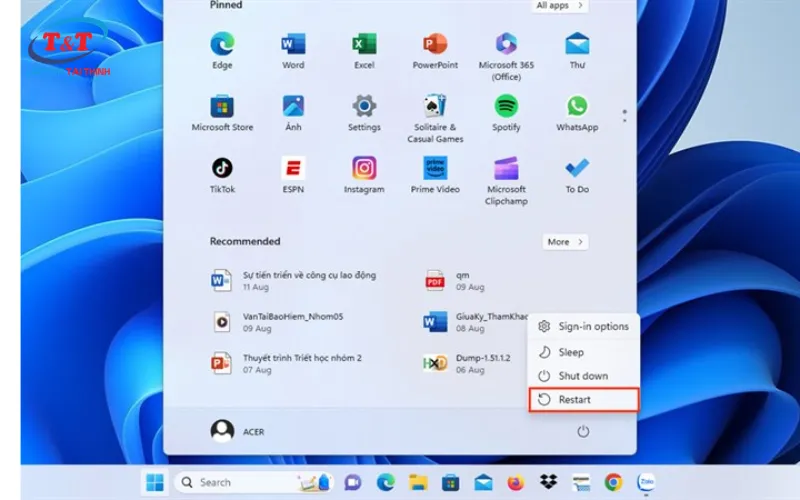The height and width of the screenshot is (500, 800).
Task: Open the ACER user account menu
Action: (238, 432)
